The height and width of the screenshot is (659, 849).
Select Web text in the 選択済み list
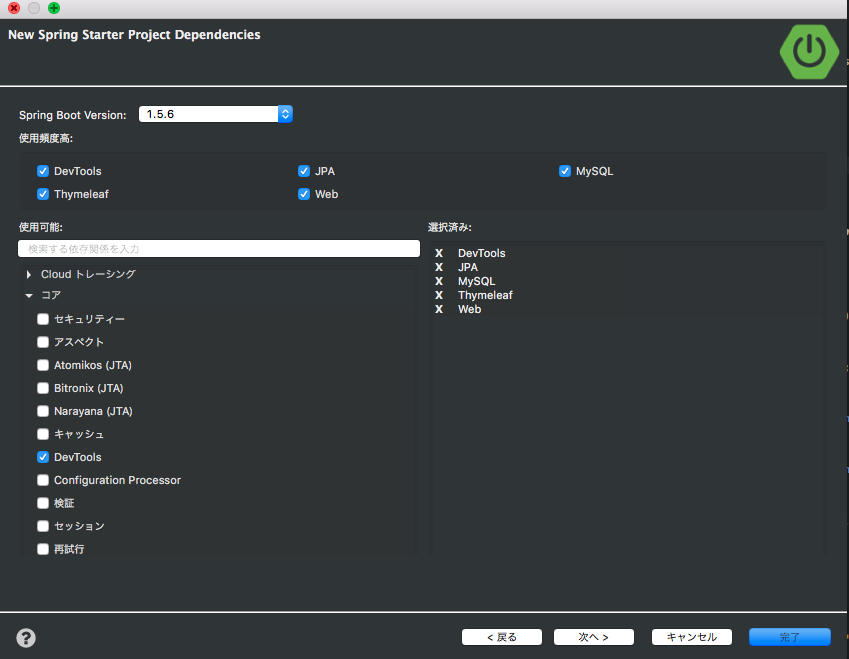pos(469,310)
